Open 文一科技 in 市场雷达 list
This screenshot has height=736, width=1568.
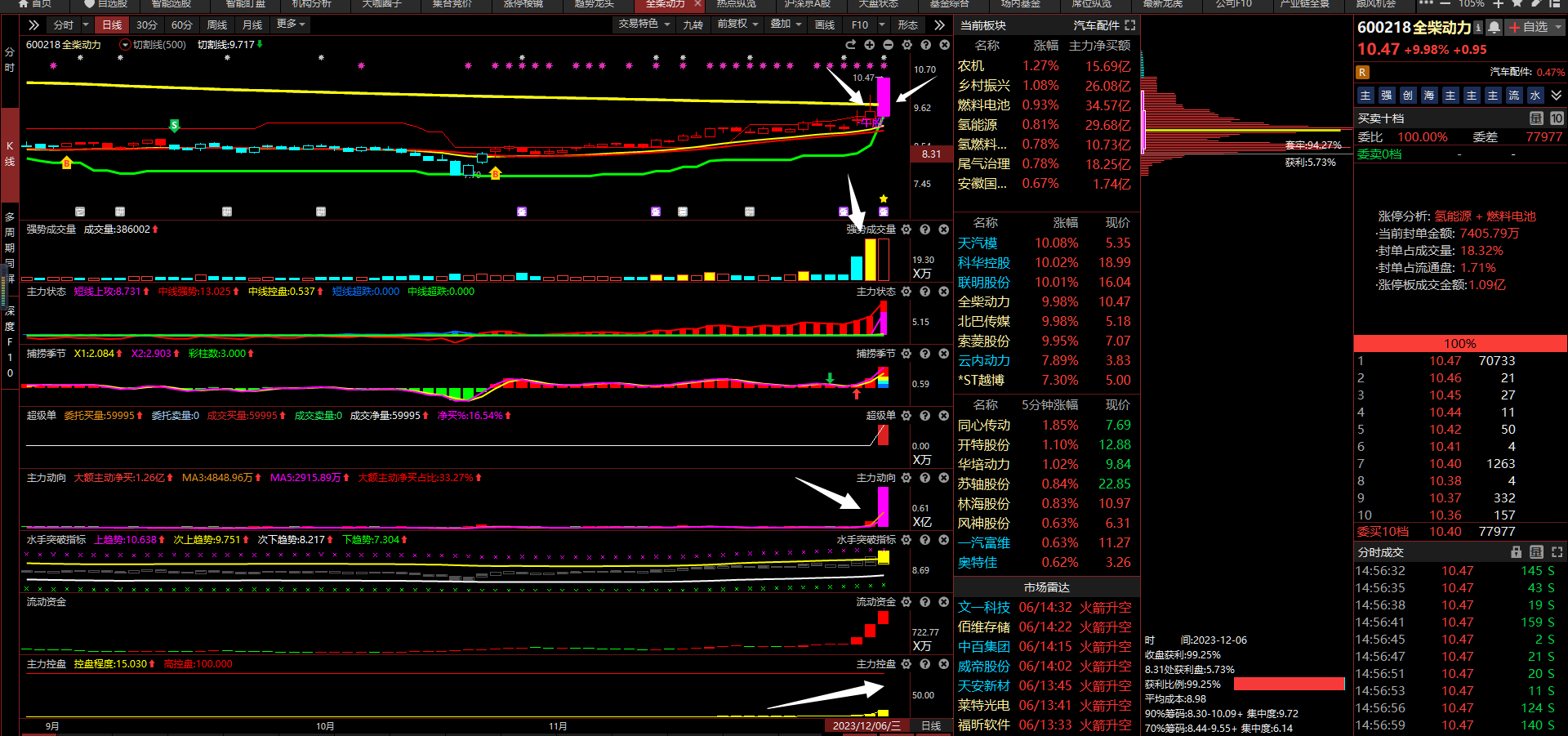[984, 608]
